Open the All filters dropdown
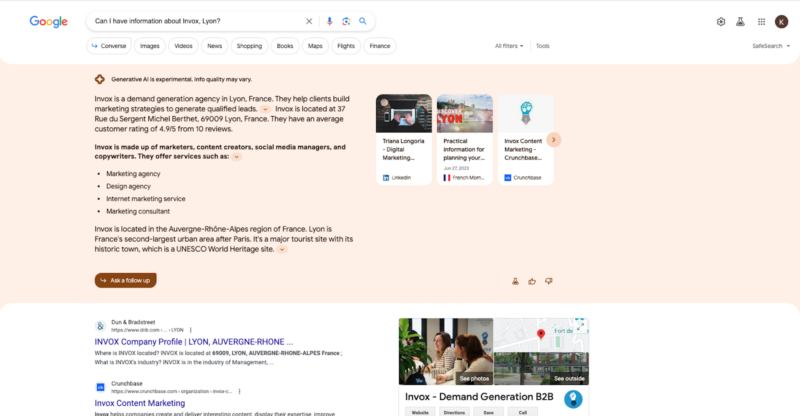 click(x=509, y=46)
